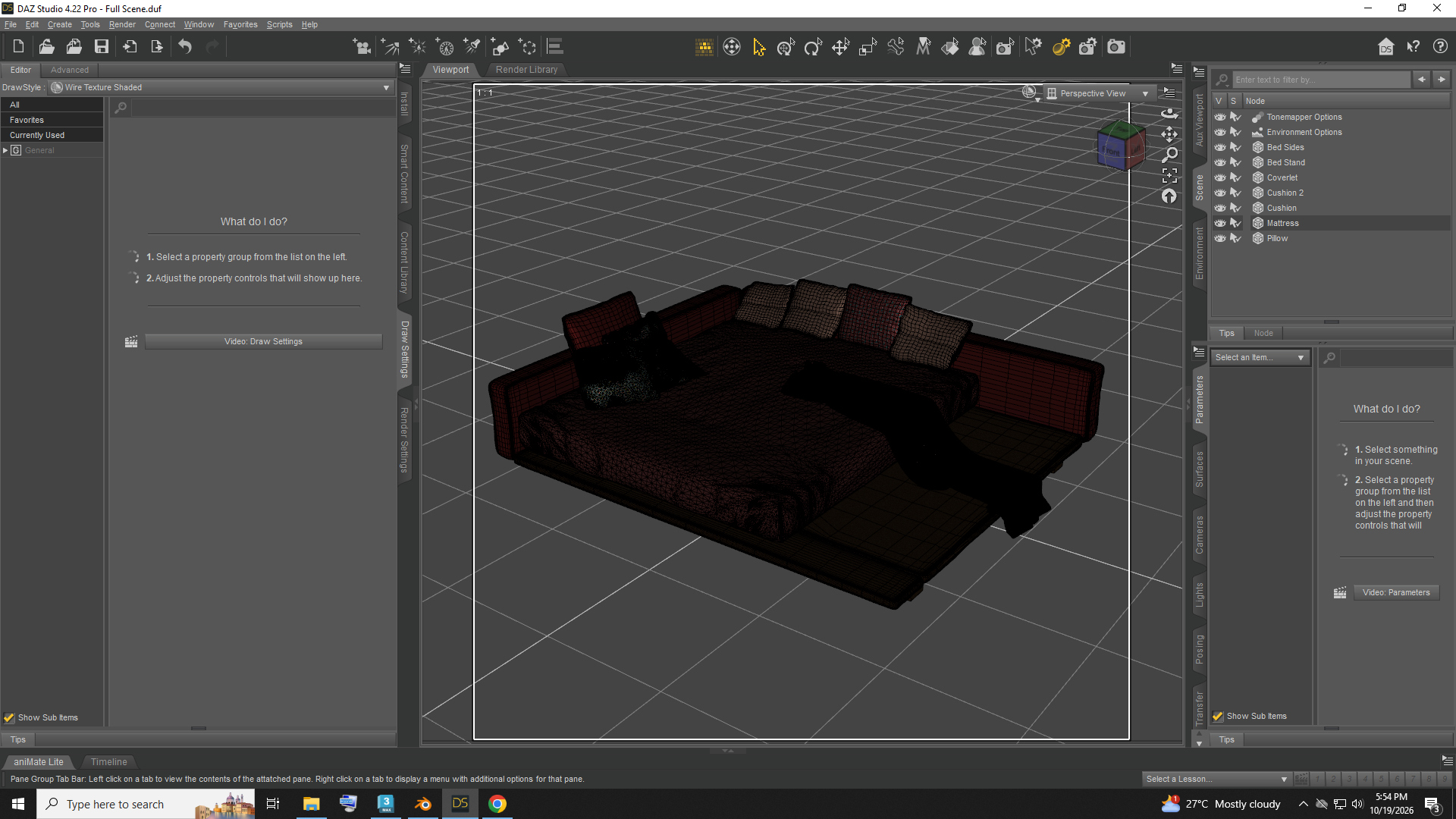Click the Render camera icon
This screenshot has width=1456, height=819.
click(1116, 47)
